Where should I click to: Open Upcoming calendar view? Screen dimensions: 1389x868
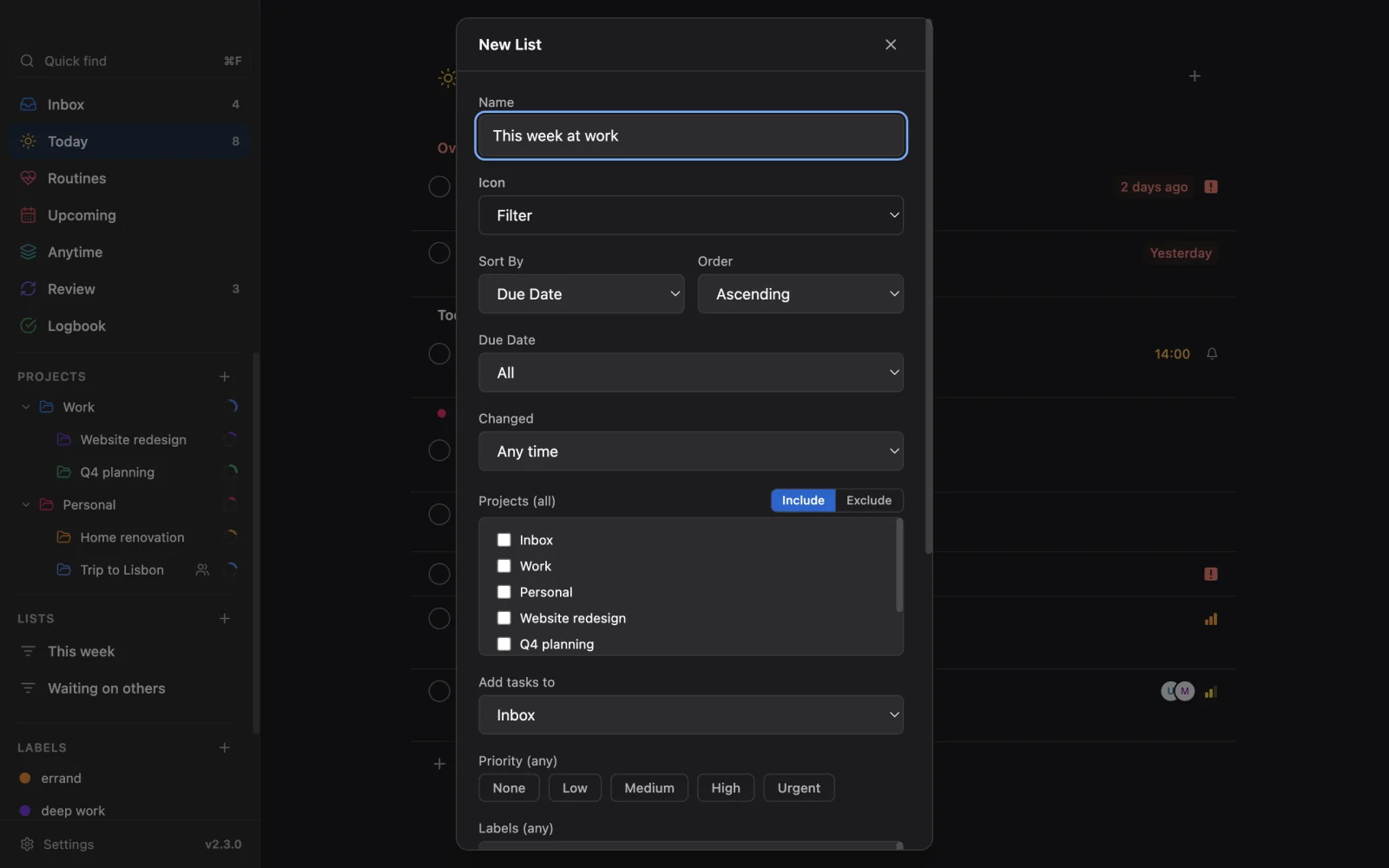[130, 215]
